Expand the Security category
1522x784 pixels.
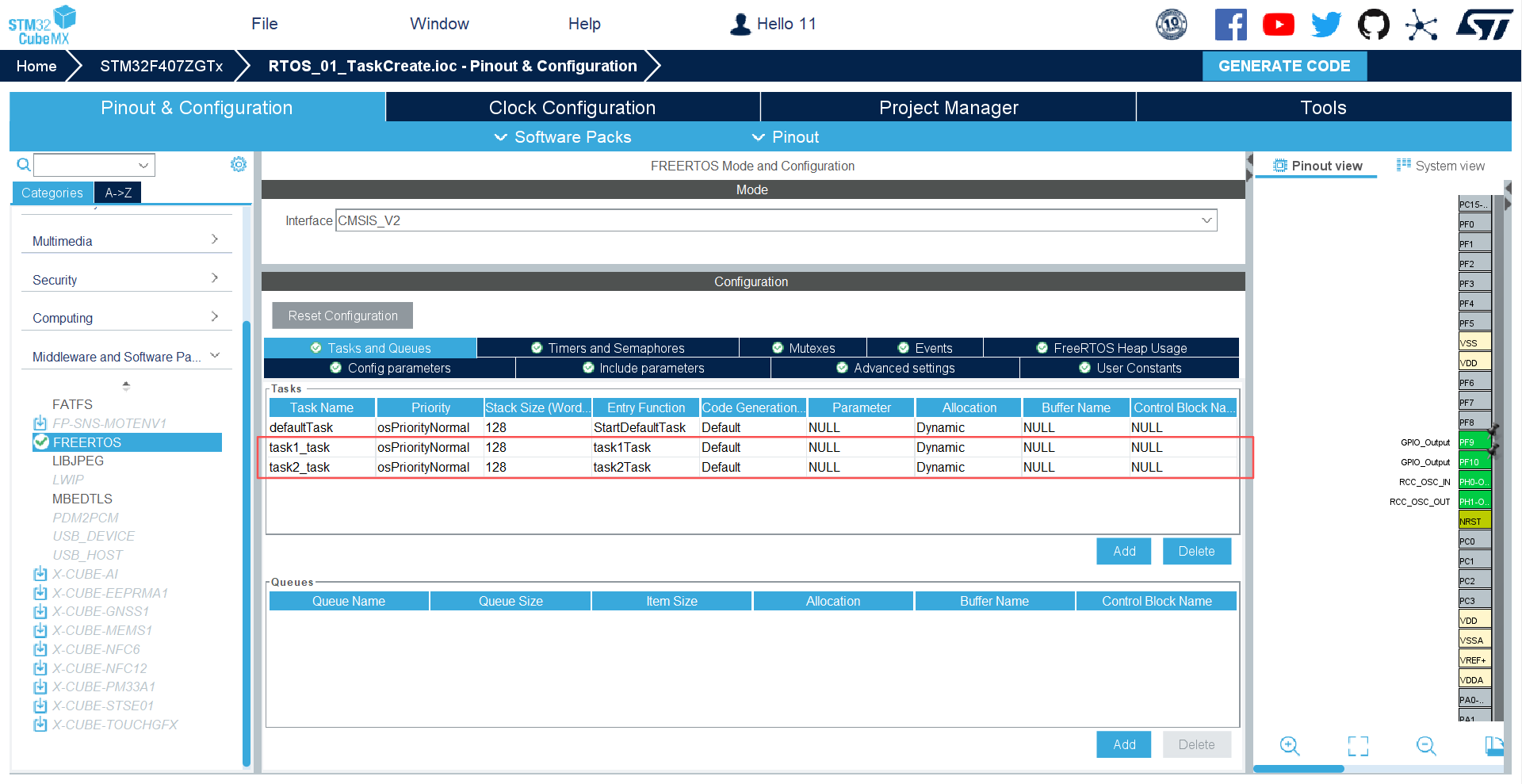(126, 279)
